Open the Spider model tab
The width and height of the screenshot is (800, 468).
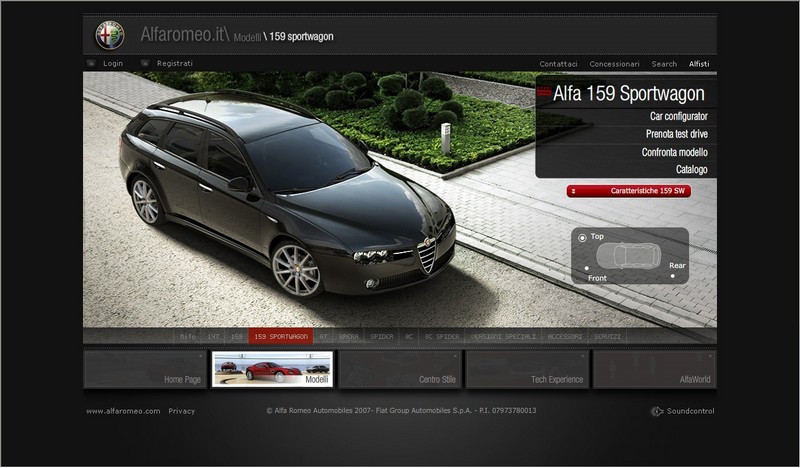point(382,337)
